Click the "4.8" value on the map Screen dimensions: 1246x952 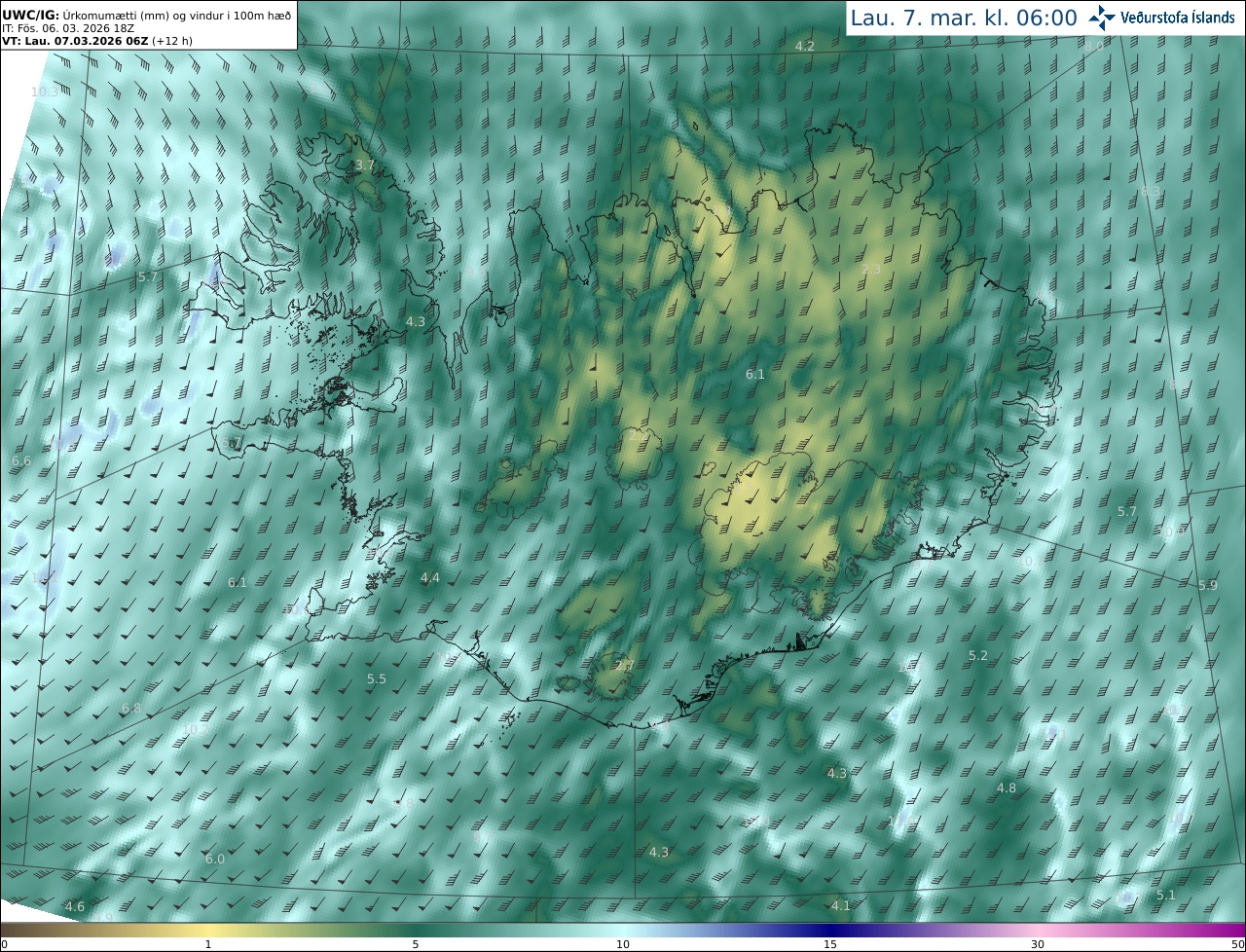pos(1007,787)
